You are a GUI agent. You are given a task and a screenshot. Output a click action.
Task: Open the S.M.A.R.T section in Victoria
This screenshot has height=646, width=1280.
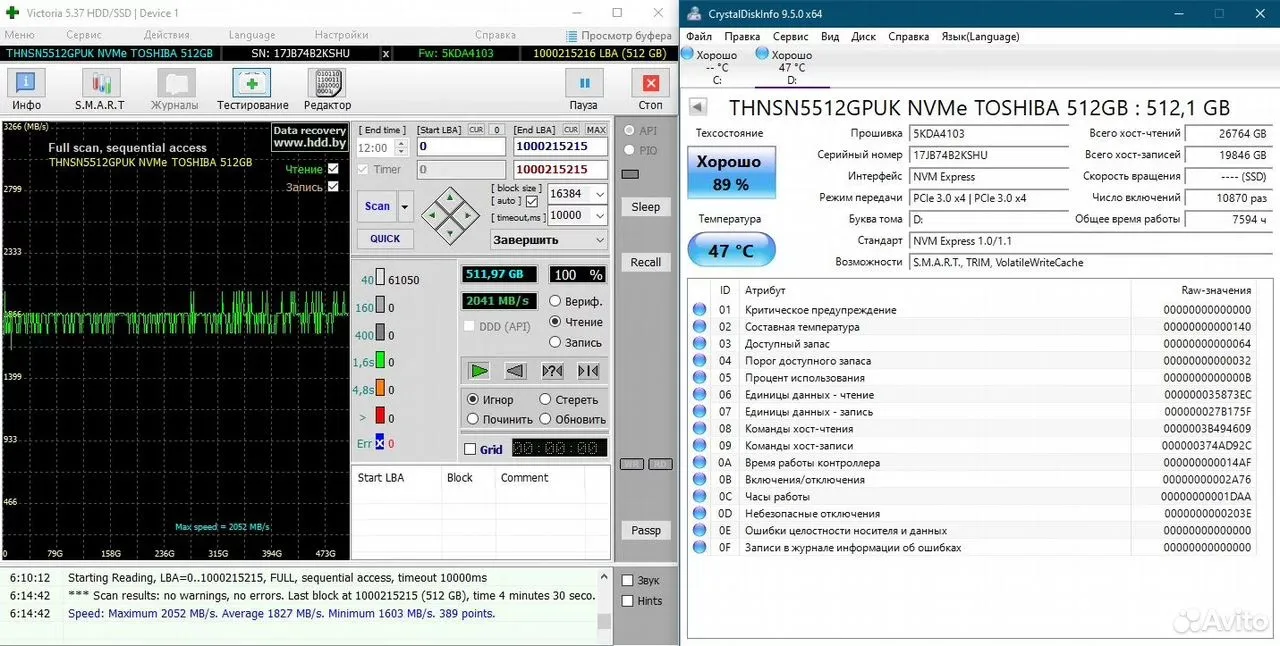pyautogui.click(x=100, y=89)
